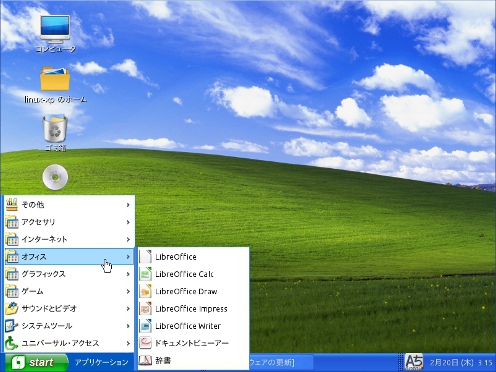Screen dimensions: 496x372
Task: Select the ユニバーサル・アクセス menu label
Action: coord(60,343)
